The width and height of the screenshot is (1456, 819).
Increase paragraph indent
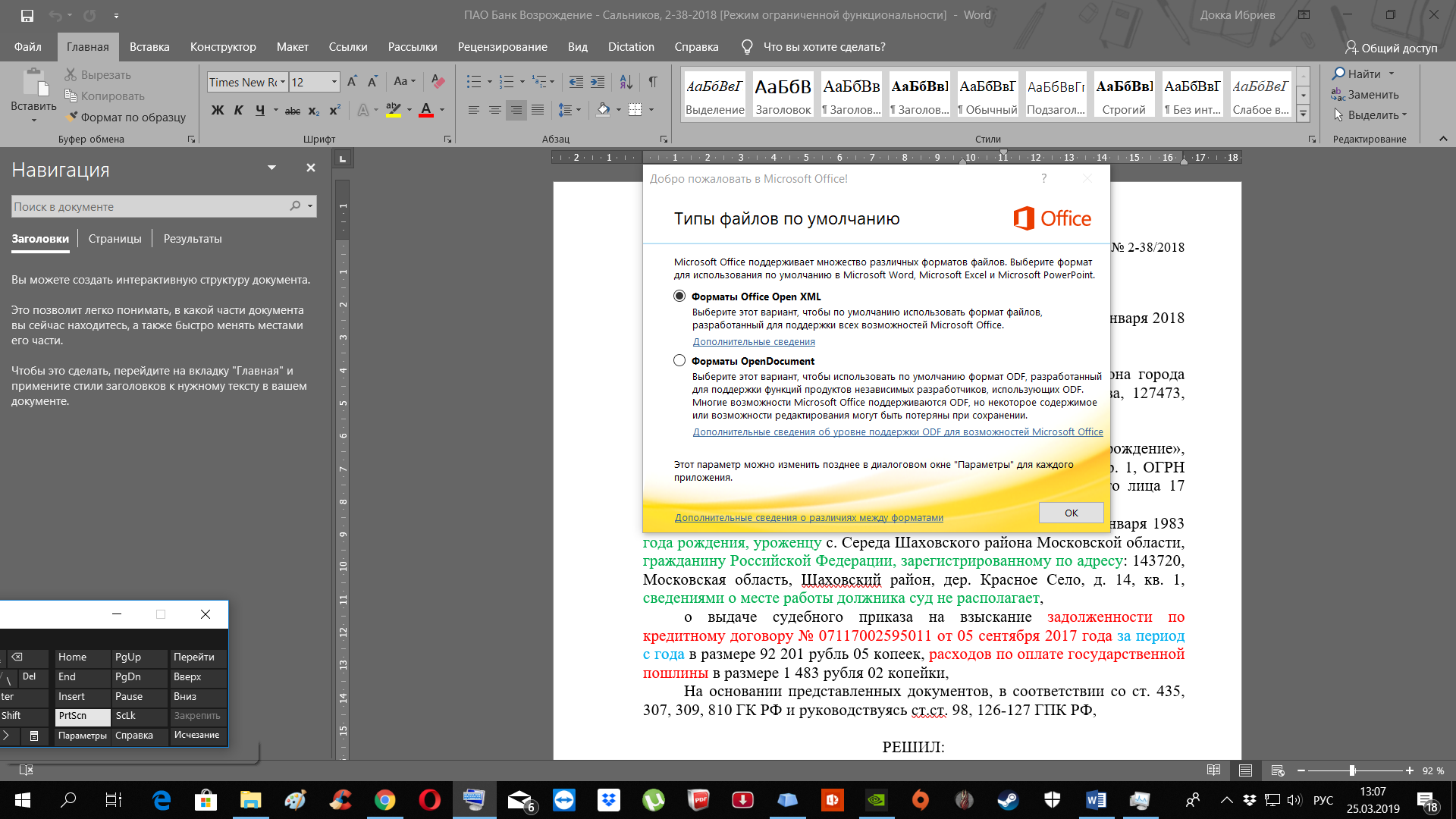pos(598,82)
